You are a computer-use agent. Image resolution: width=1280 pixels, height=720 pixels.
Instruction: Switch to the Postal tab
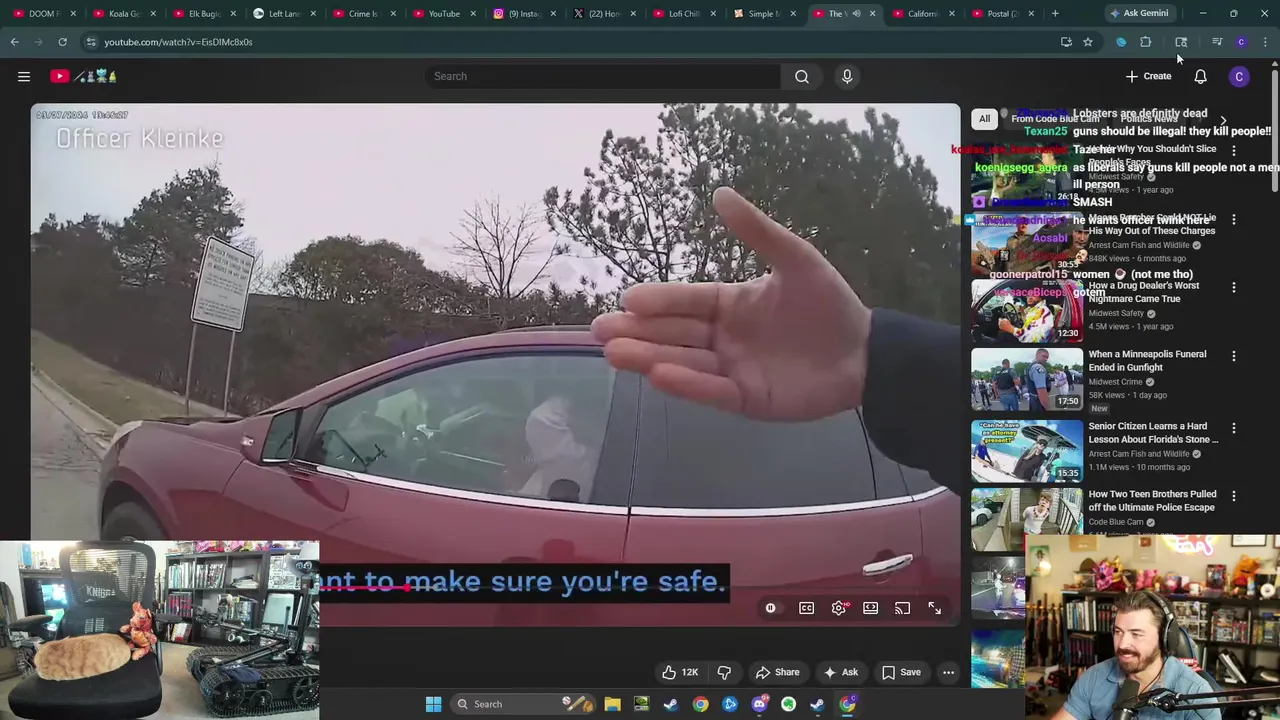tap(1002, 13)
